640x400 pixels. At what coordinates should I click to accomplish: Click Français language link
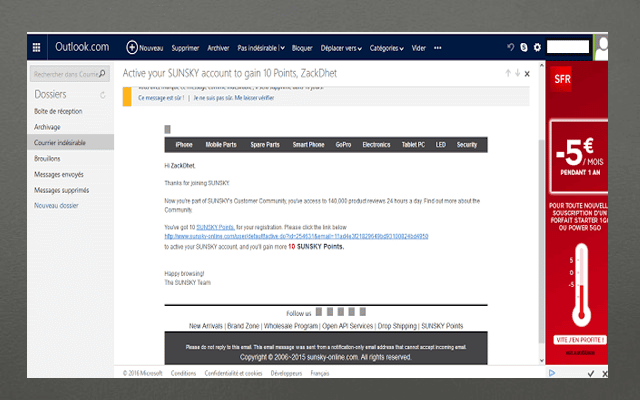pyautogui.click(x=320, y=373)
